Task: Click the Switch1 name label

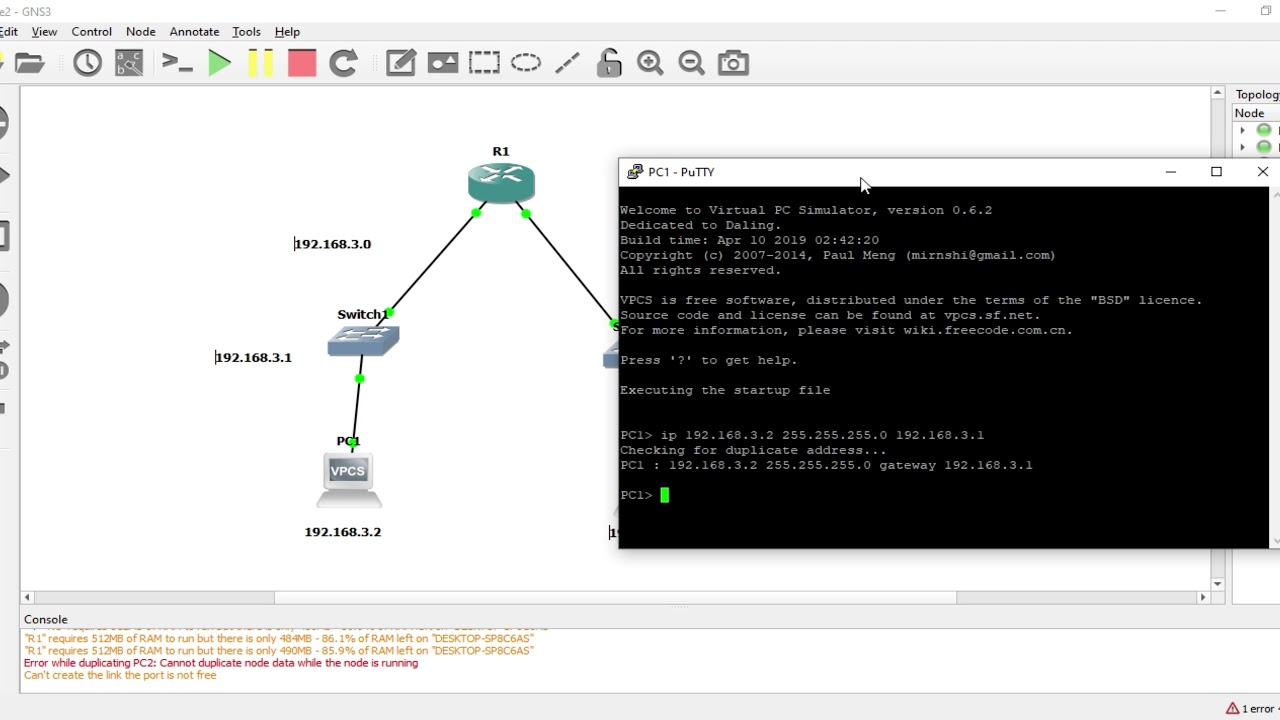Action: click(x=362, y=314)
